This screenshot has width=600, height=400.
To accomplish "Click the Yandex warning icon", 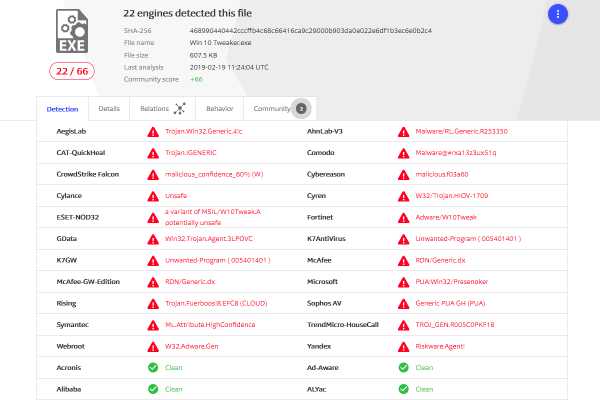I will click(x=403, y=347).
